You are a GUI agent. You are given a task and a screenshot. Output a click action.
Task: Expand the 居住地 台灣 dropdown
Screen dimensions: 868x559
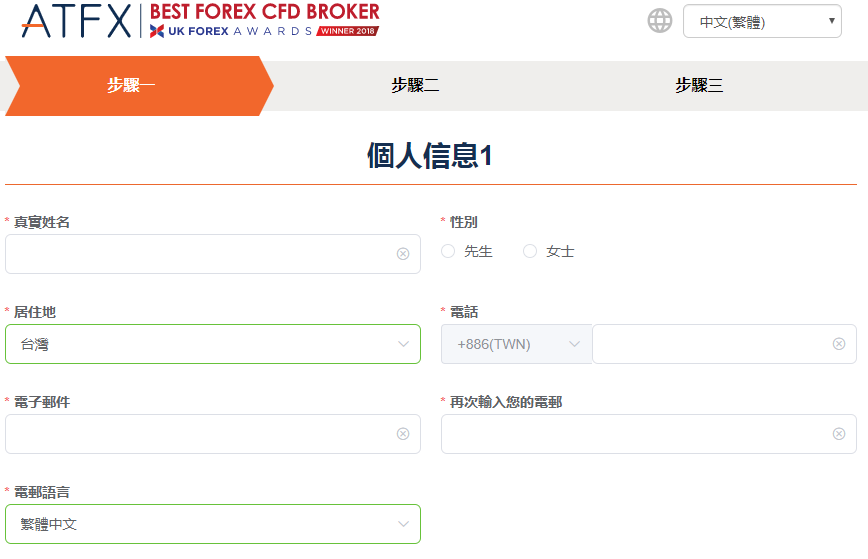pos(212,344)
